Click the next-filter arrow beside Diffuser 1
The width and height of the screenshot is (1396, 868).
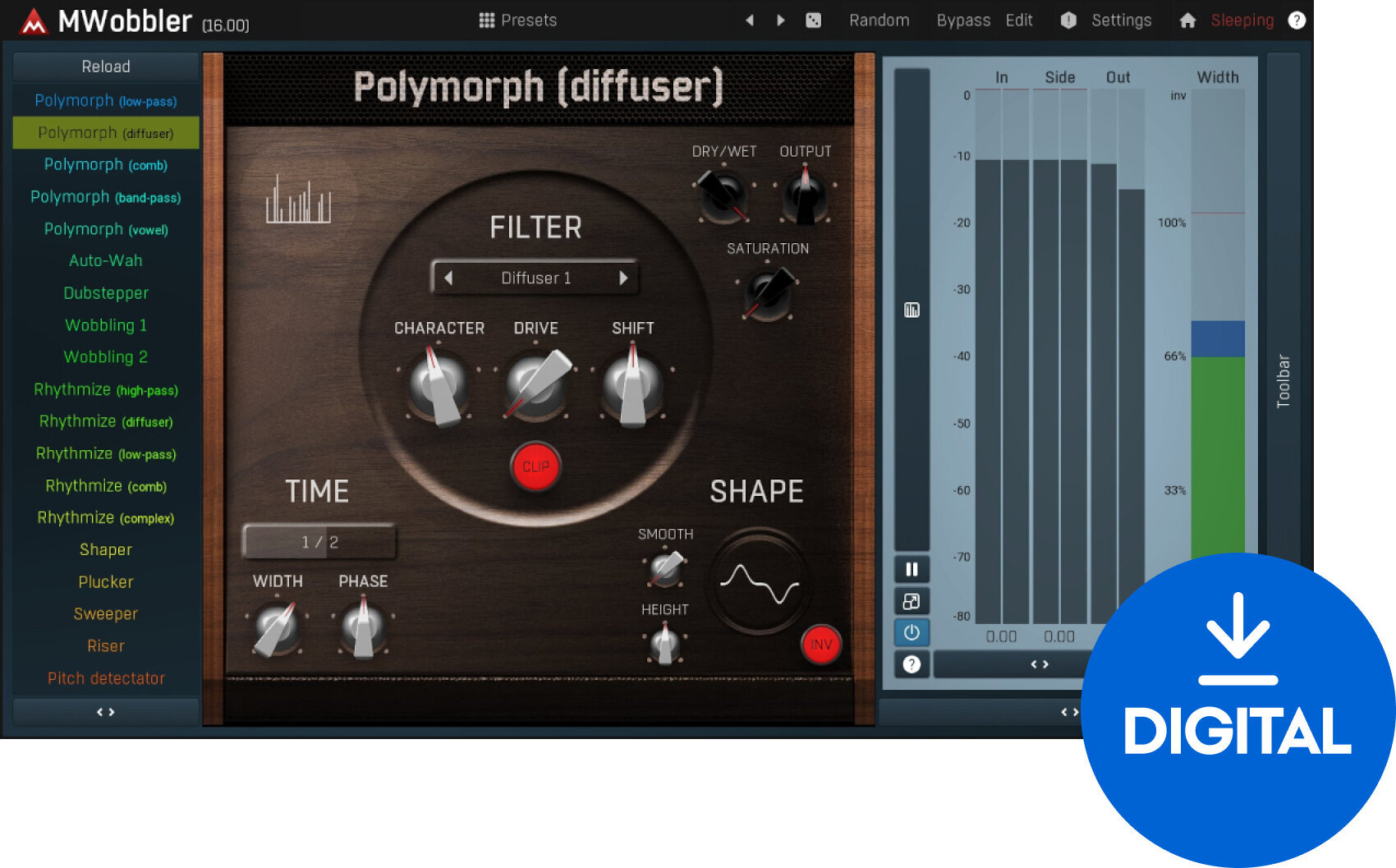pos(624,278)
